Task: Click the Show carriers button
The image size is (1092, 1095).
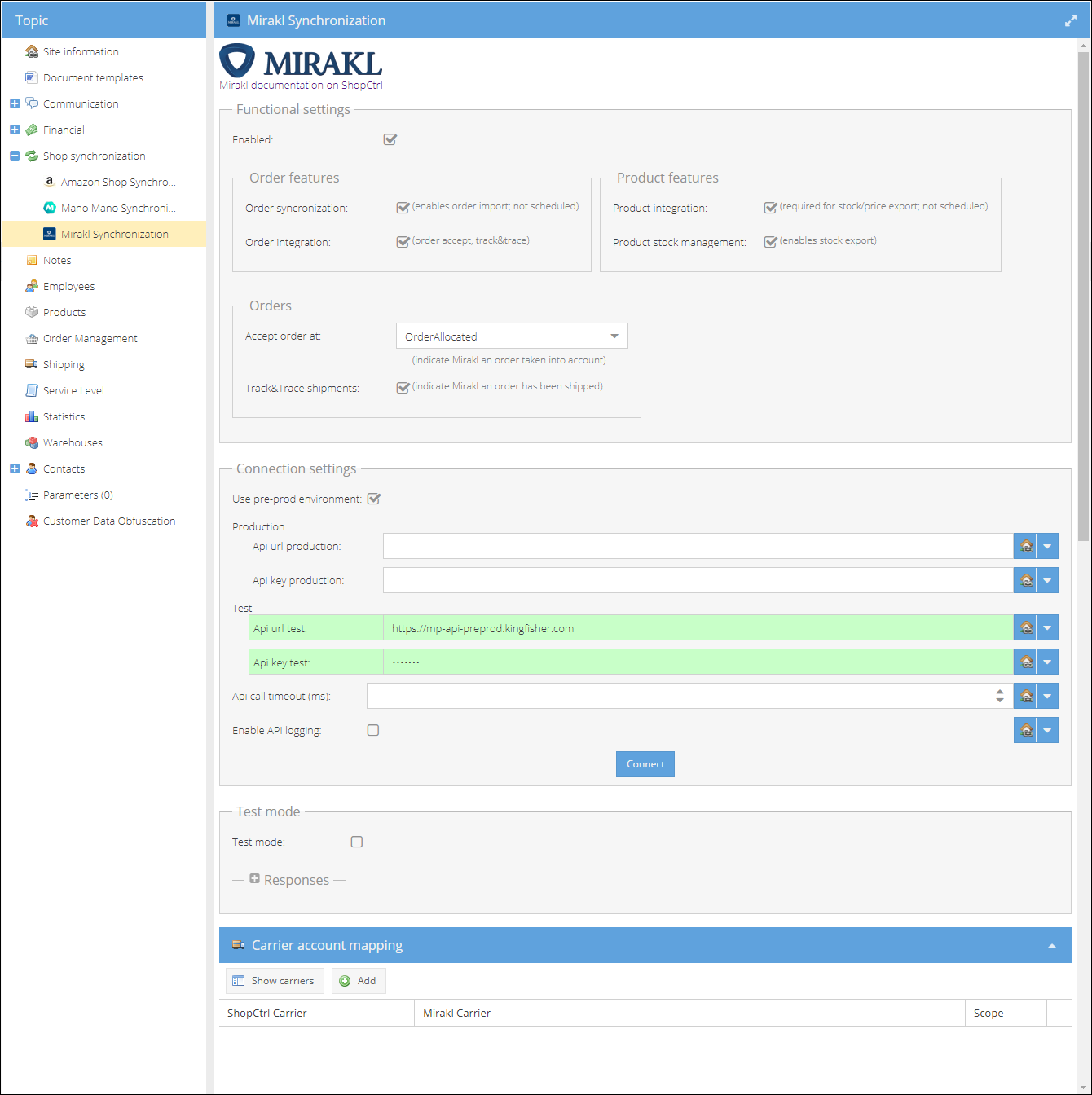Action: pyautogui.click(x=275, y=981)
